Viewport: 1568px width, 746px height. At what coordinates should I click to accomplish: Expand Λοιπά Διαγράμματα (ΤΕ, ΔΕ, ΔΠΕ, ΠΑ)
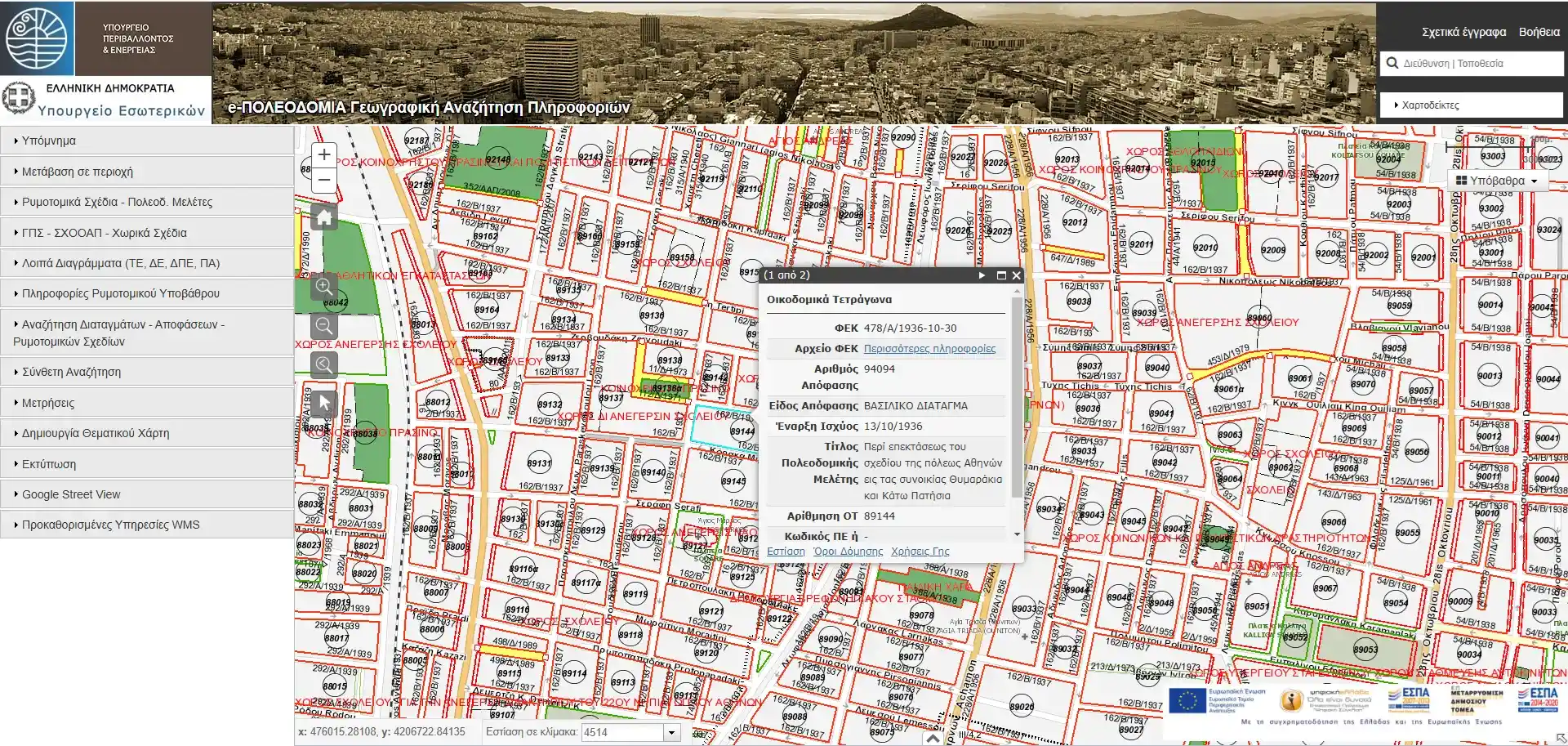(147, 263)
